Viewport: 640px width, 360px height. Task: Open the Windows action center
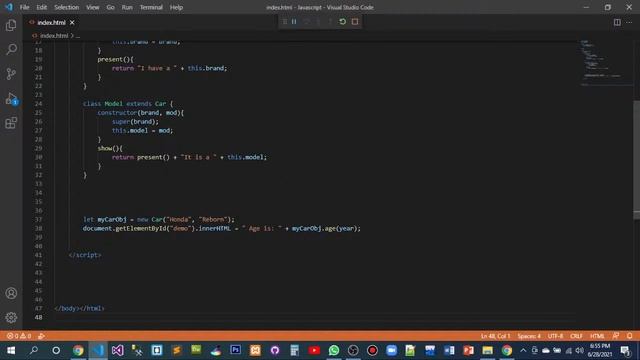coord(625,350)
